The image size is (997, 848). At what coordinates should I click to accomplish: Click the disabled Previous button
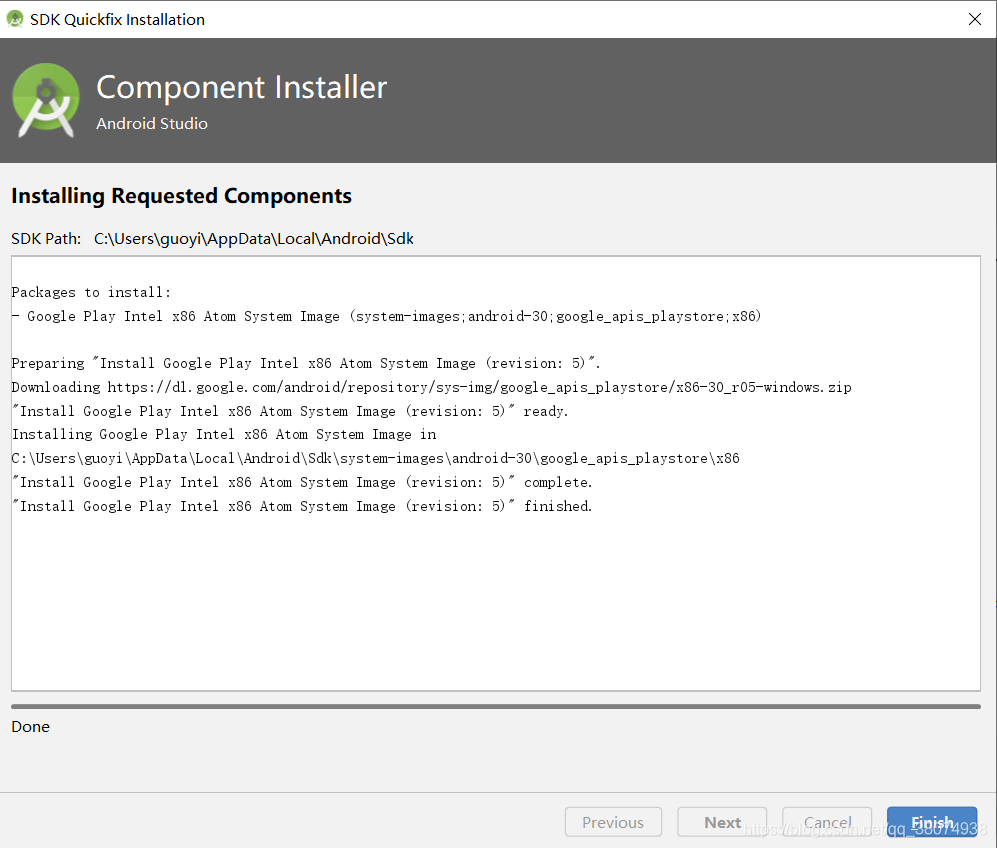point(613,822)
